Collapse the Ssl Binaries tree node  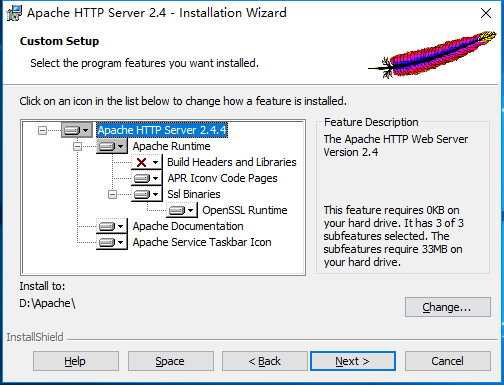pos(113,194)
